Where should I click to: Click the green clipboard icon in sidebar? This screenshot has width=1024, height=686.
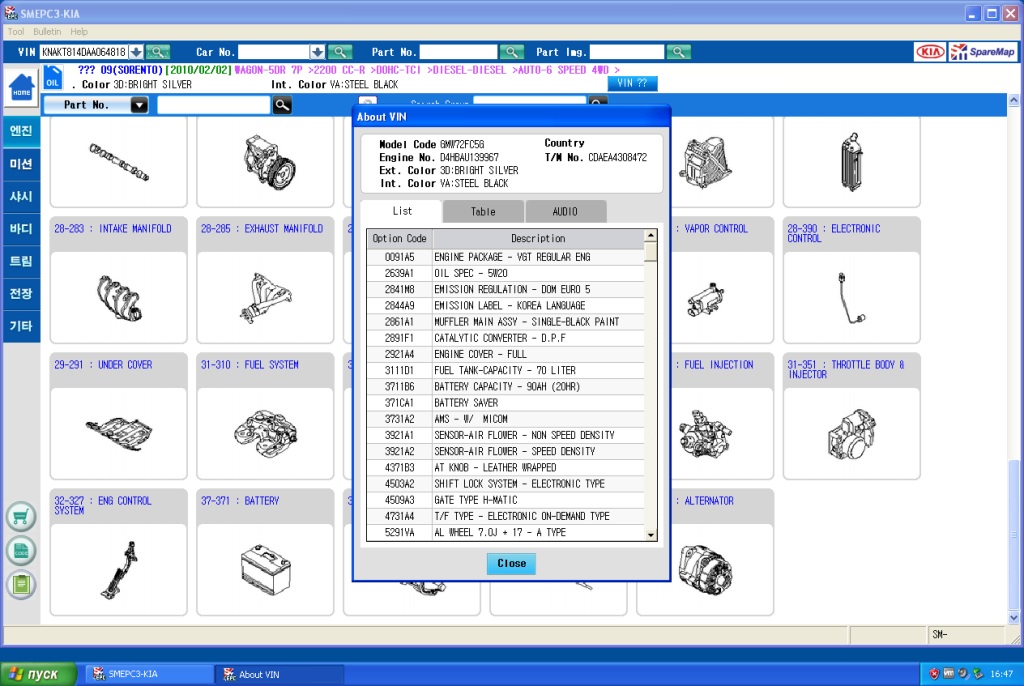tap(21, 584)
